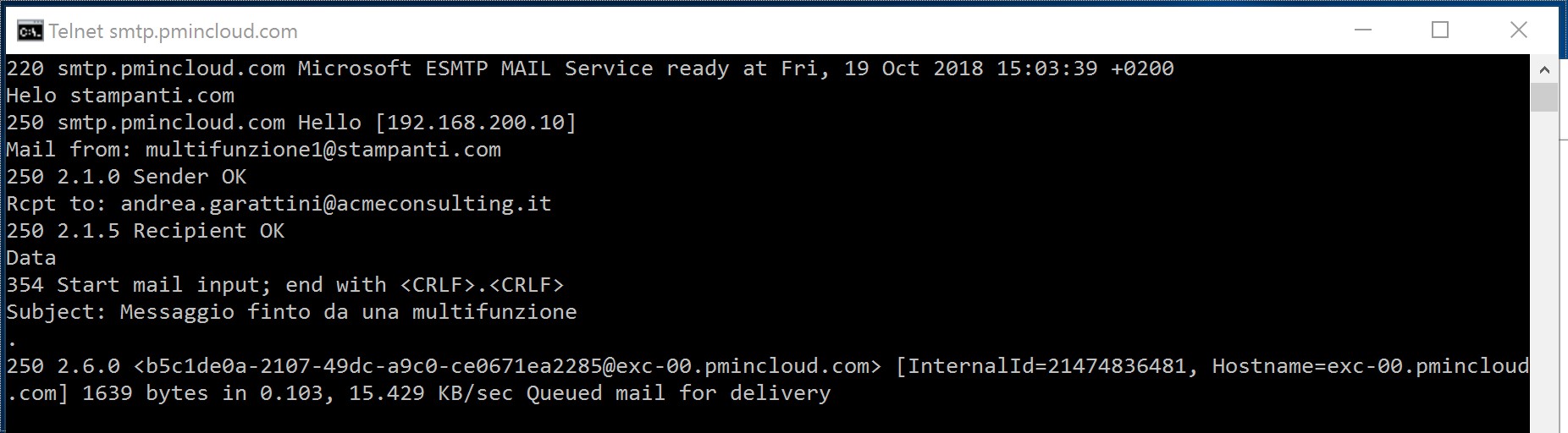Viewport: 1568px width, 433px height.
Task: Maximize the Telnet window
Action: (x=1440, y=30)
